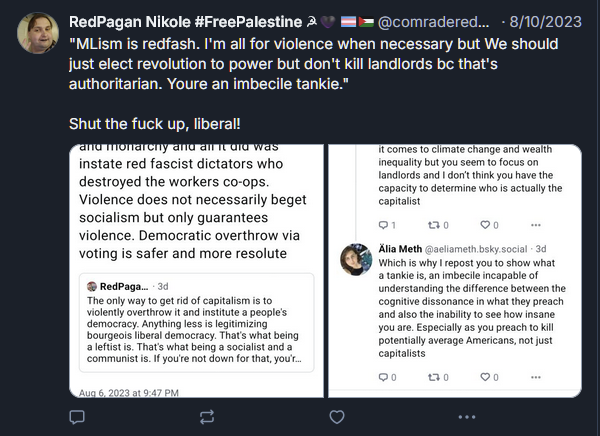Click the repost icon under Älia Meth's reply

pos(435,377)
